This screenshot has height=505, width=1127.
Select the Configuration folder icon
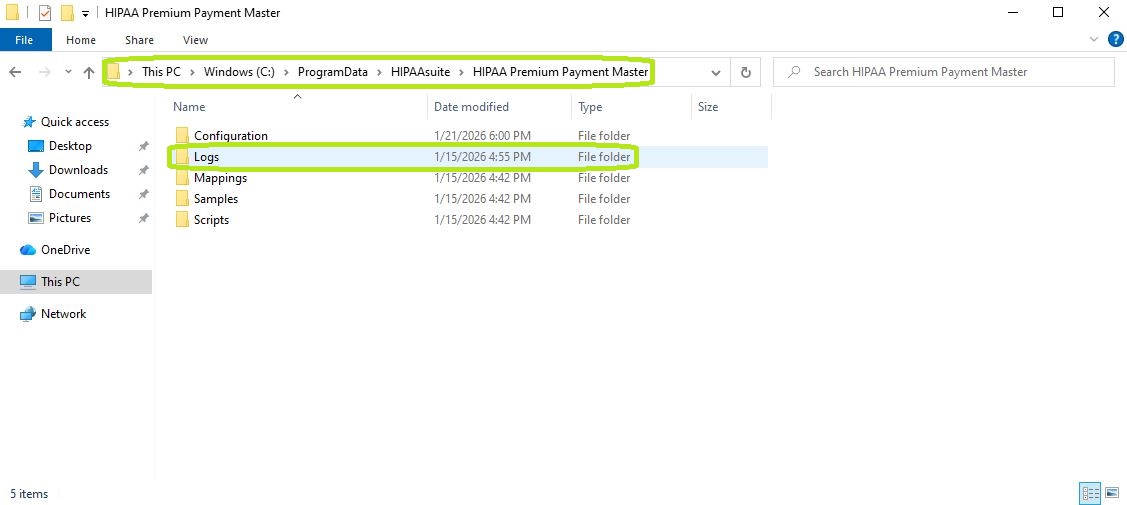click(x=182, y=135)
